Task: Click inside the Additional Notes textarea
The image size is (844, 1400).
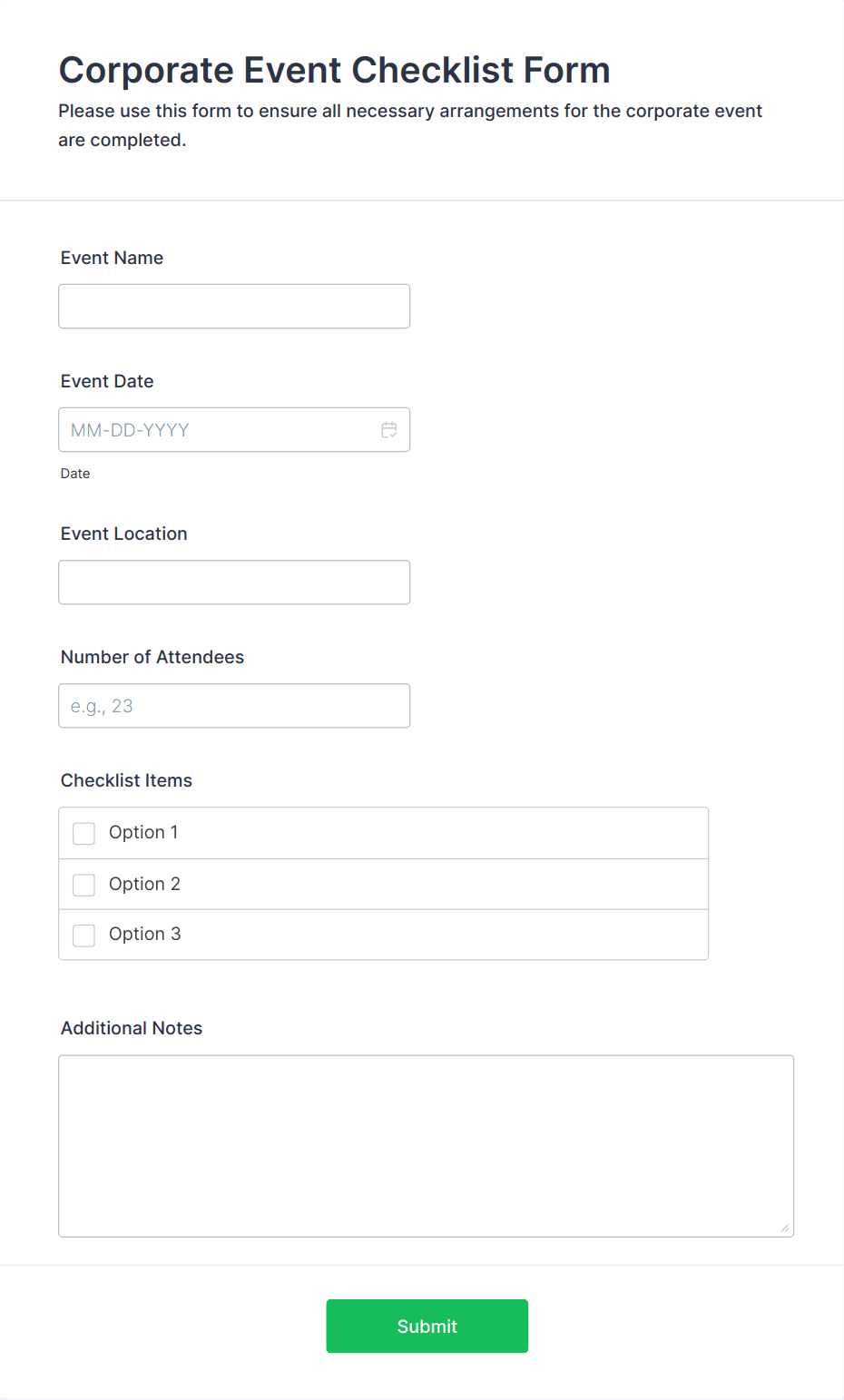Action: pyautogui.click(x=426, y=1145)
